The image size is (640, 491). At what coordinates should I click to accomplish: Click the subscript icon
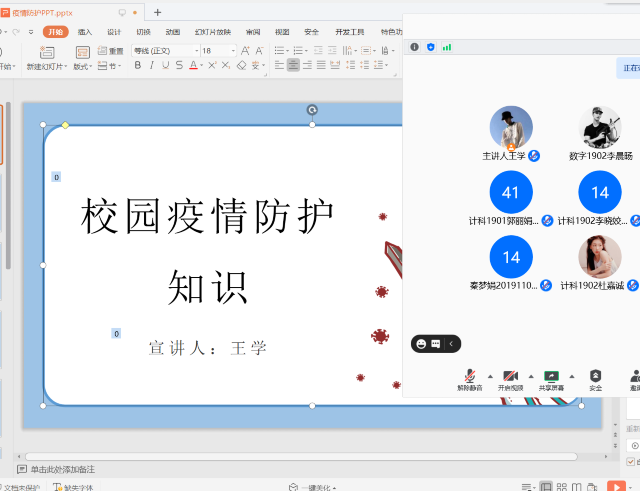(226, 65)
